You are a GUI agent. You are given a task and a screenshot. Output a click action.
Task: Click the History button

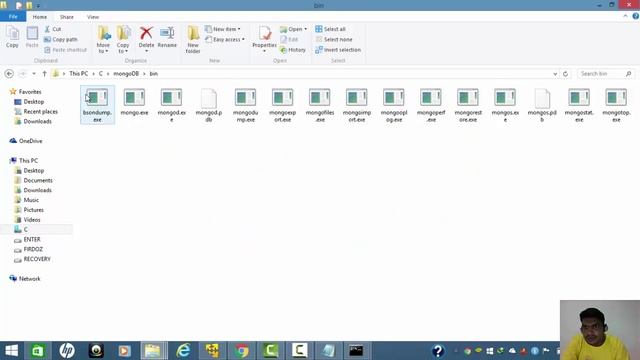tap(293, 50)
